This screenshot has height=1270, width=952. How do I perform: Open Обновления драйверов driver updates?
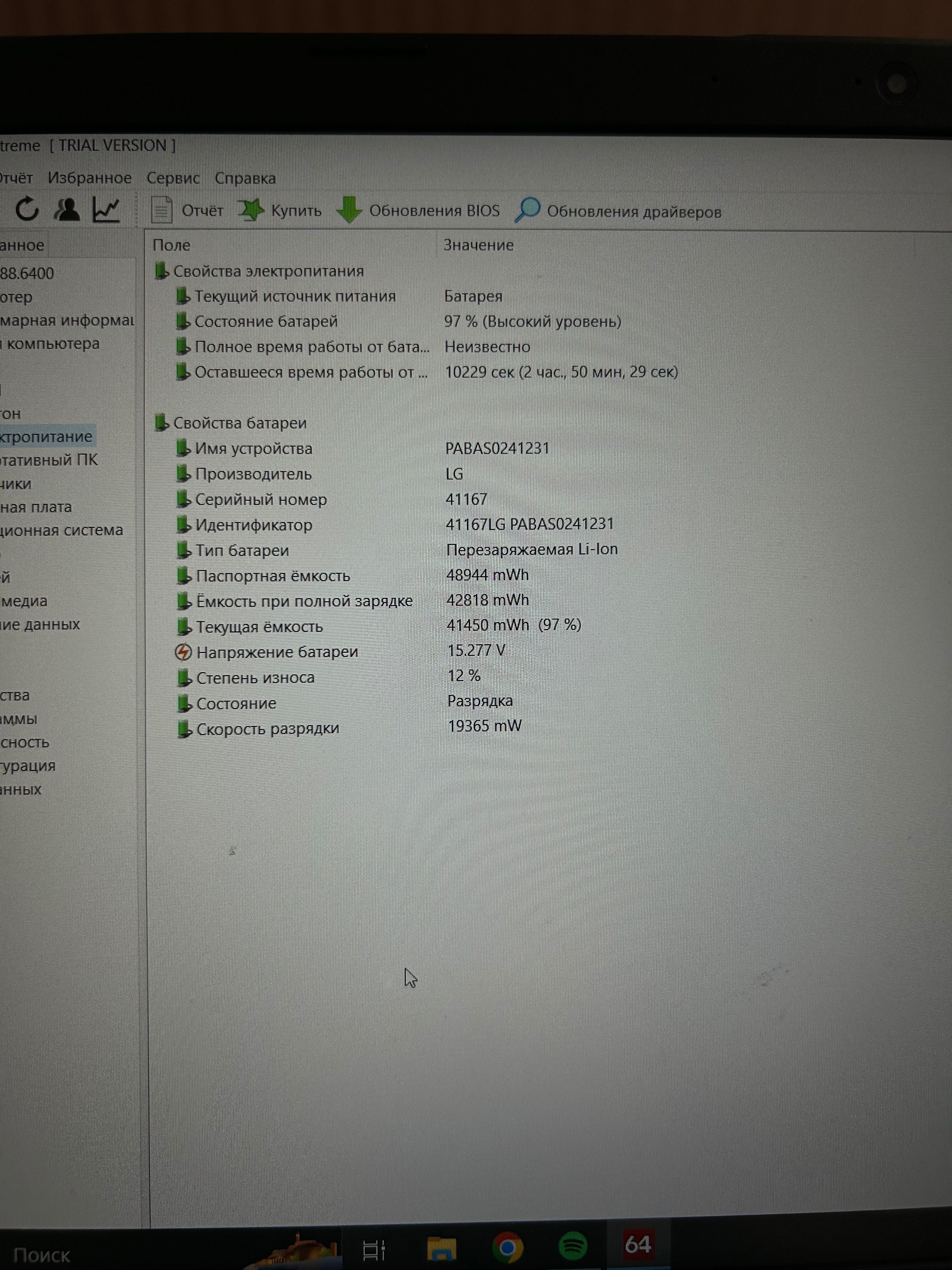618,211
